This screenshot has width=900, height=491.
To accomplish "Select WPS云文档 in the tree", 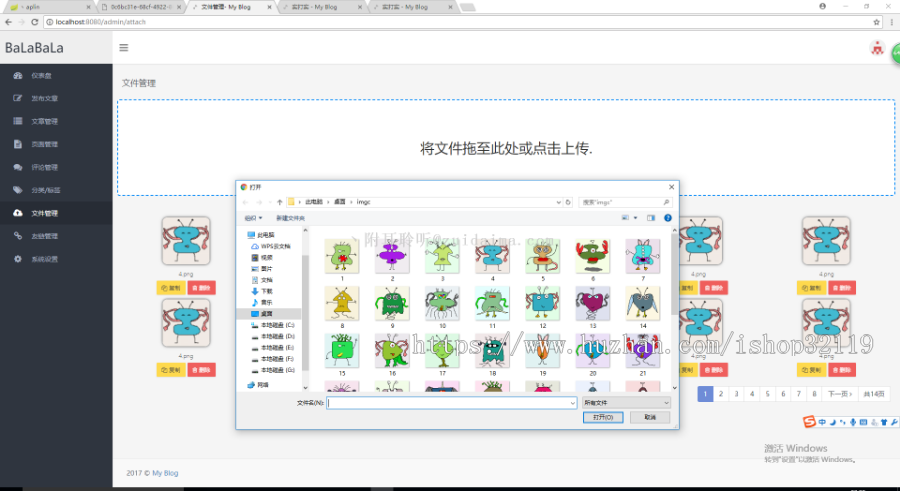I will [x=271, y=246].
